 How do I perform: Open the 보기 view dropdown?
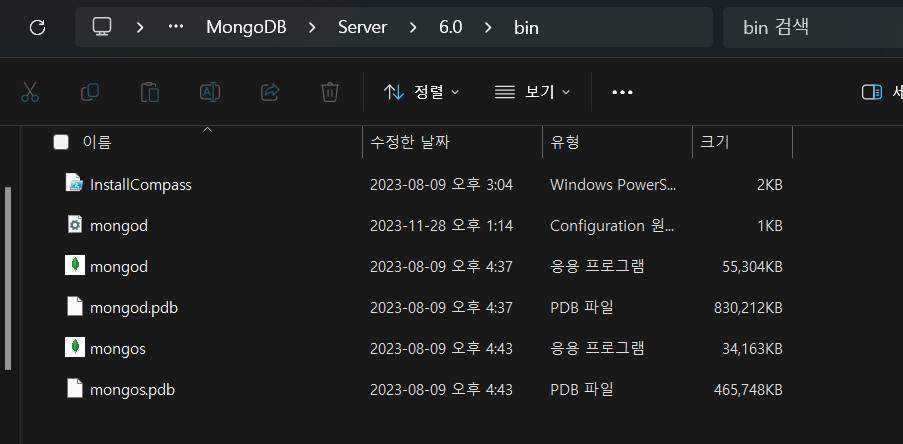pos(532,92)
